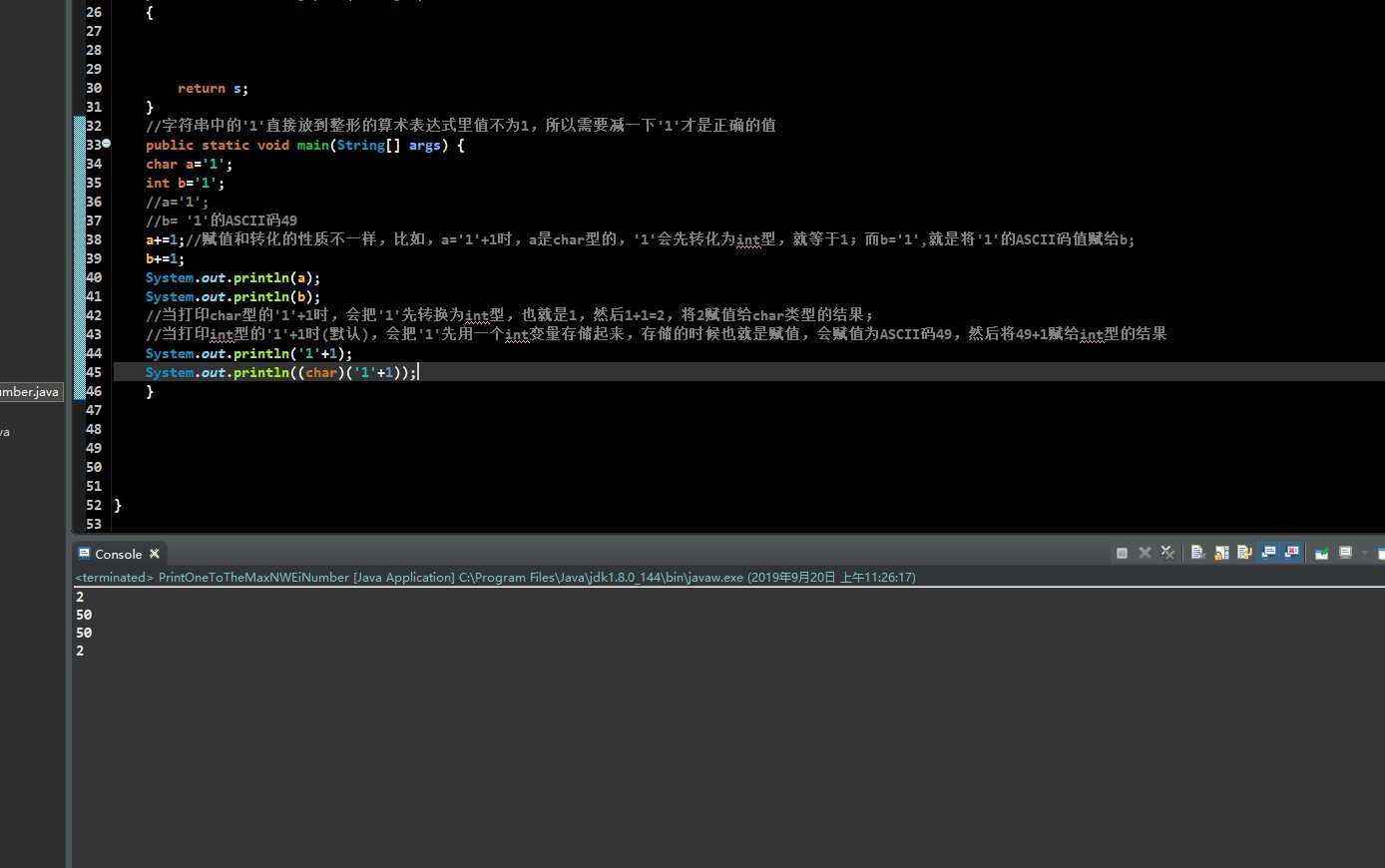Viewport: 1385px width, 868px height.
Task: Click 'System.out.println('1'+1);' line
Action: (248, 353)
